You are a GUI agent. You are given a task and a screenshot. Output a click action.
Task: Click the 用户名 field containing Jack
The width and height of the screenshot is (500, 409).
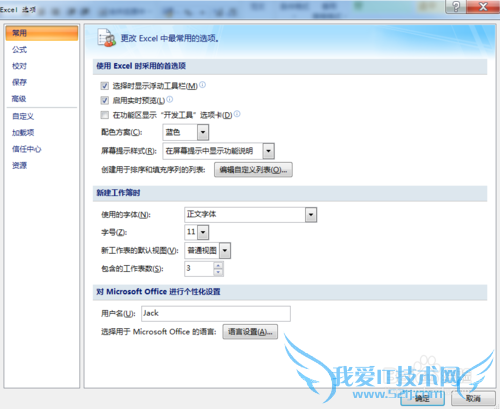pos(216,314)
